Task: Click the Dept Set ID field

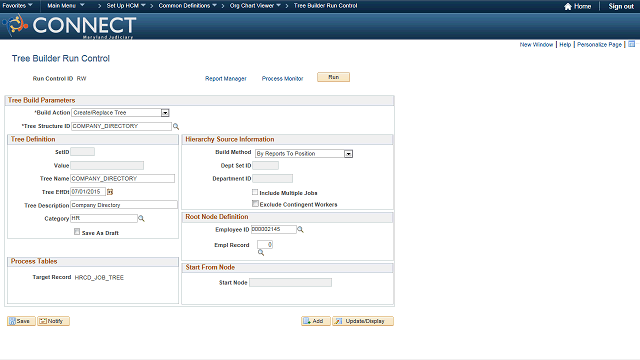Action: [265, 165]
